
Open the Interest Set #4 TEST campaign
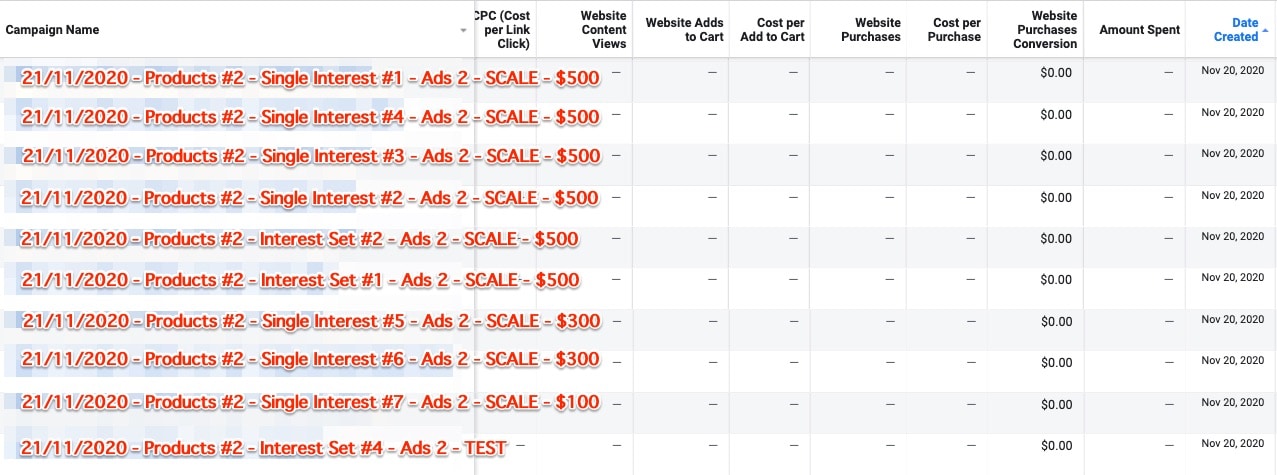coord(263,448)
